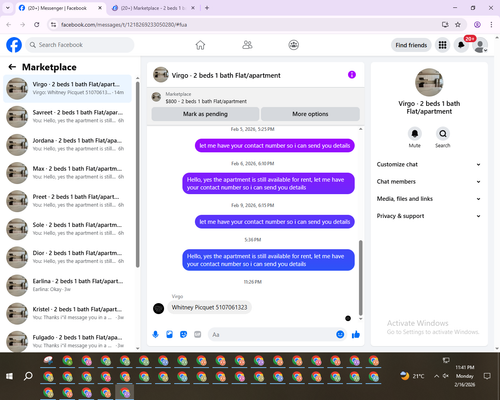Open Chrome three-dot menu

[491, 24]
